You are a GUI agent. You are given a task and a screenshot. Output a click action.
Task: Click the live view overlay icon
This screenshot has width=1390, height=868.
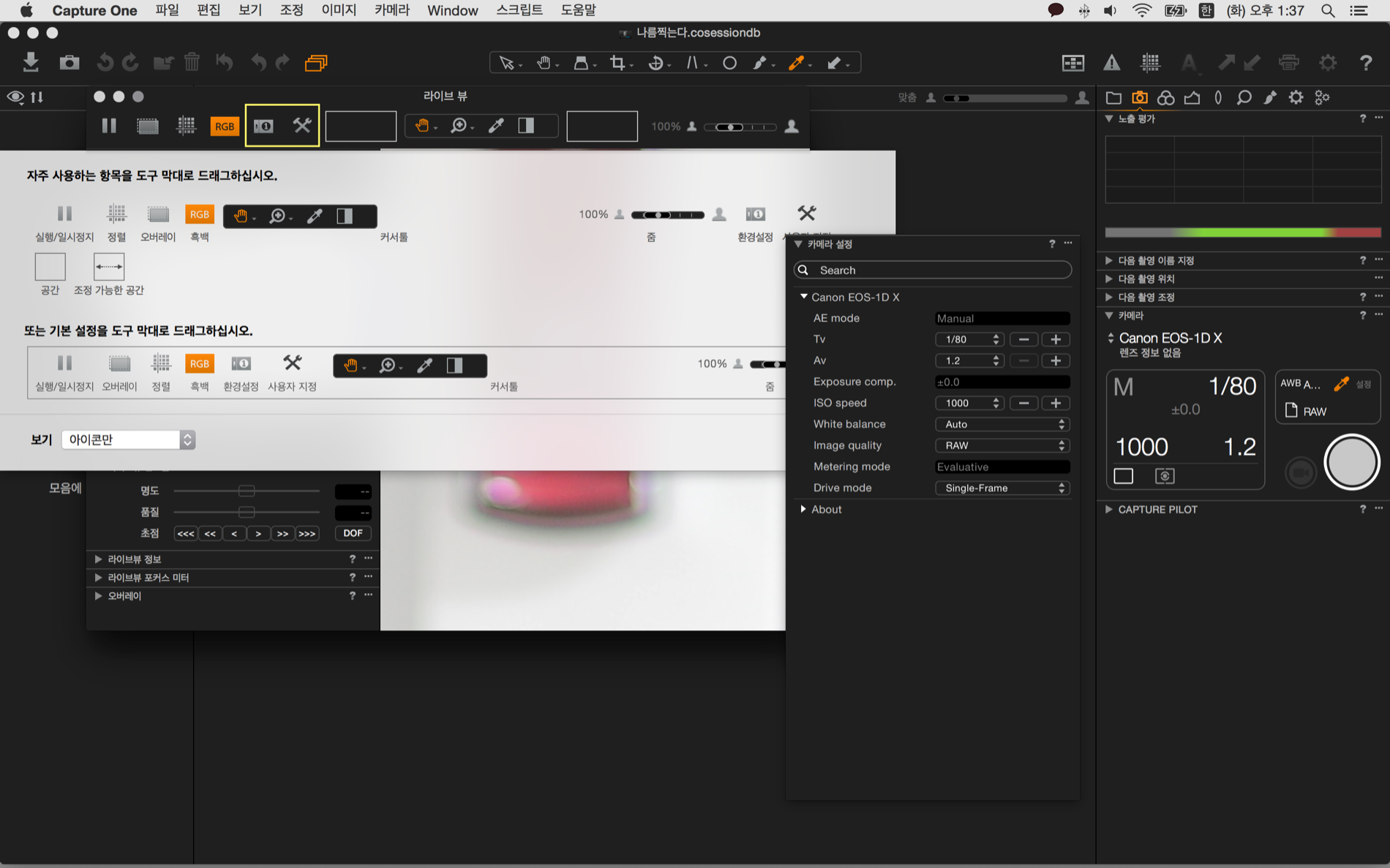pyautogui.click(x=148, y=126)
